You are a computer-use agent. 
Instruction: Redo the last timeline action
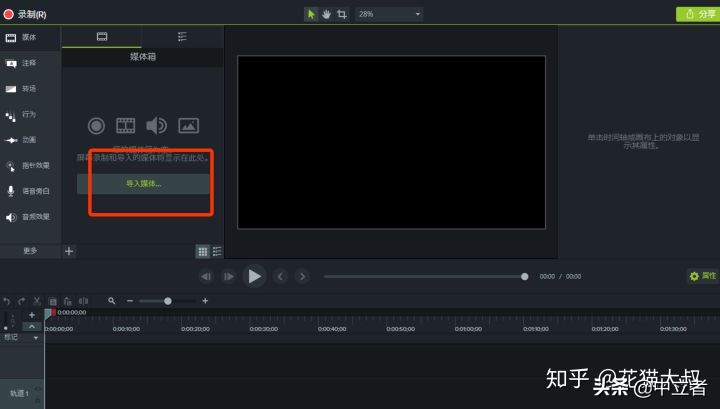(22, 301)
